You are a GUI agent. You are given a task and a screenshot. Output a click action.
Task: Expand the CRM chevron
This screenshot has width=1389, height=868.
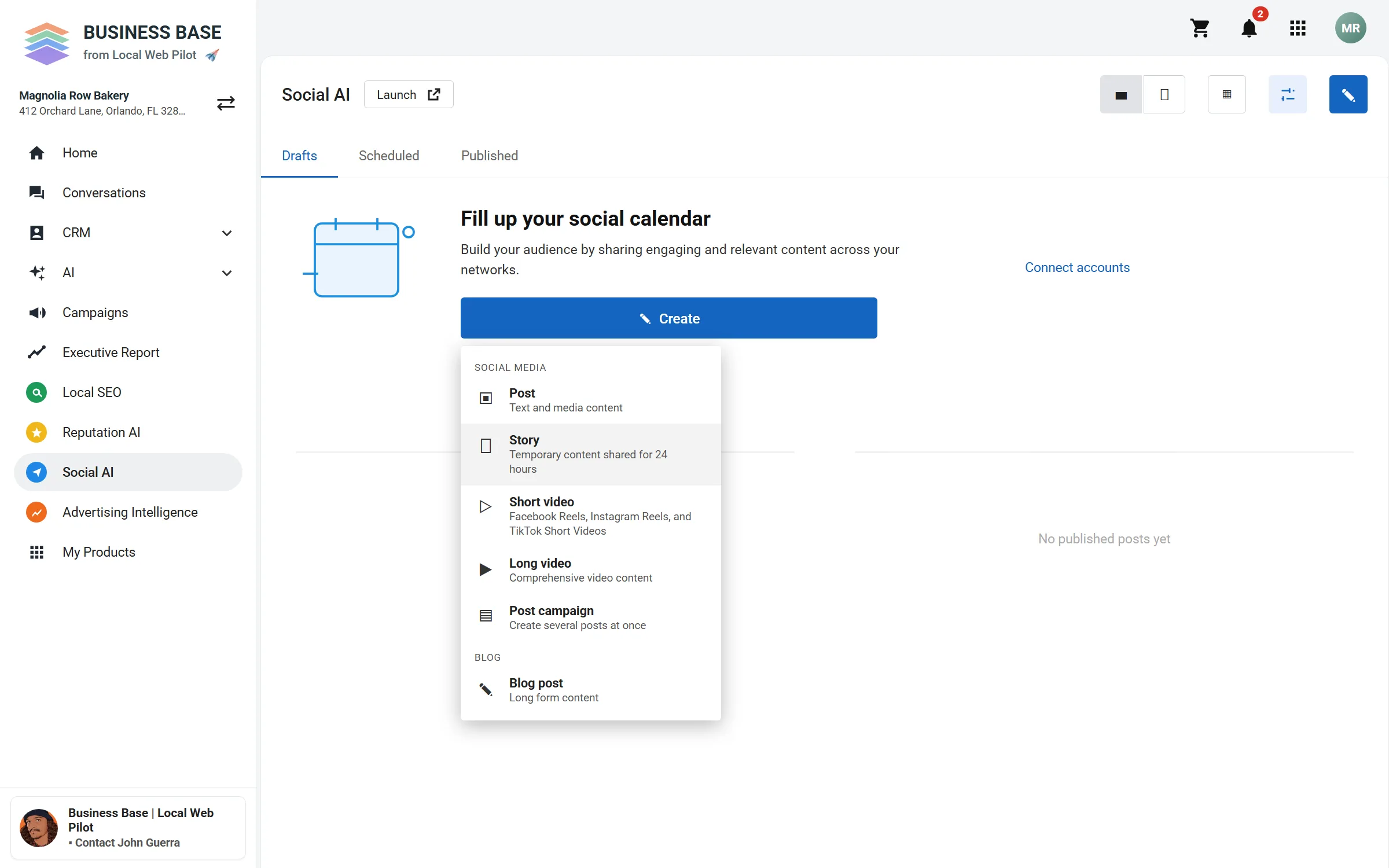point(227,233)
